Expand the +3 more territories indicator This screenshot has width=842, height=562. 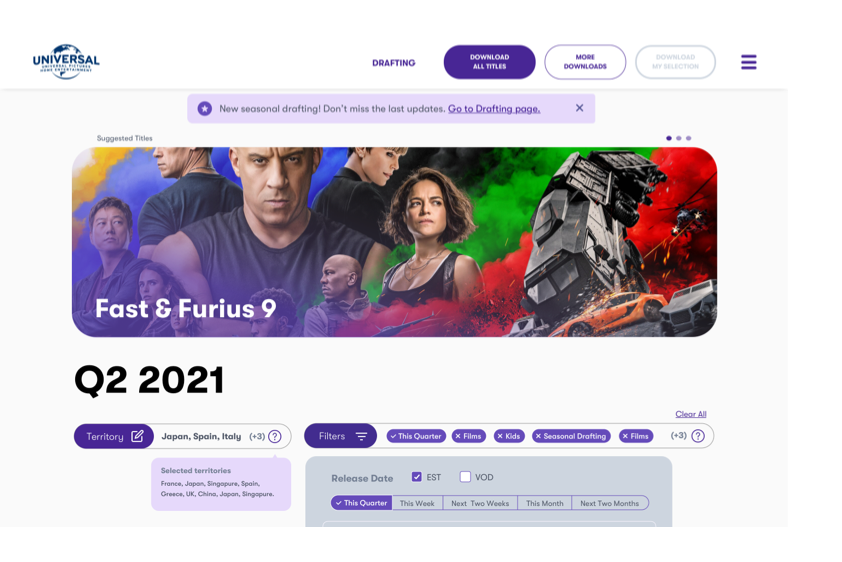pos(257,436)
